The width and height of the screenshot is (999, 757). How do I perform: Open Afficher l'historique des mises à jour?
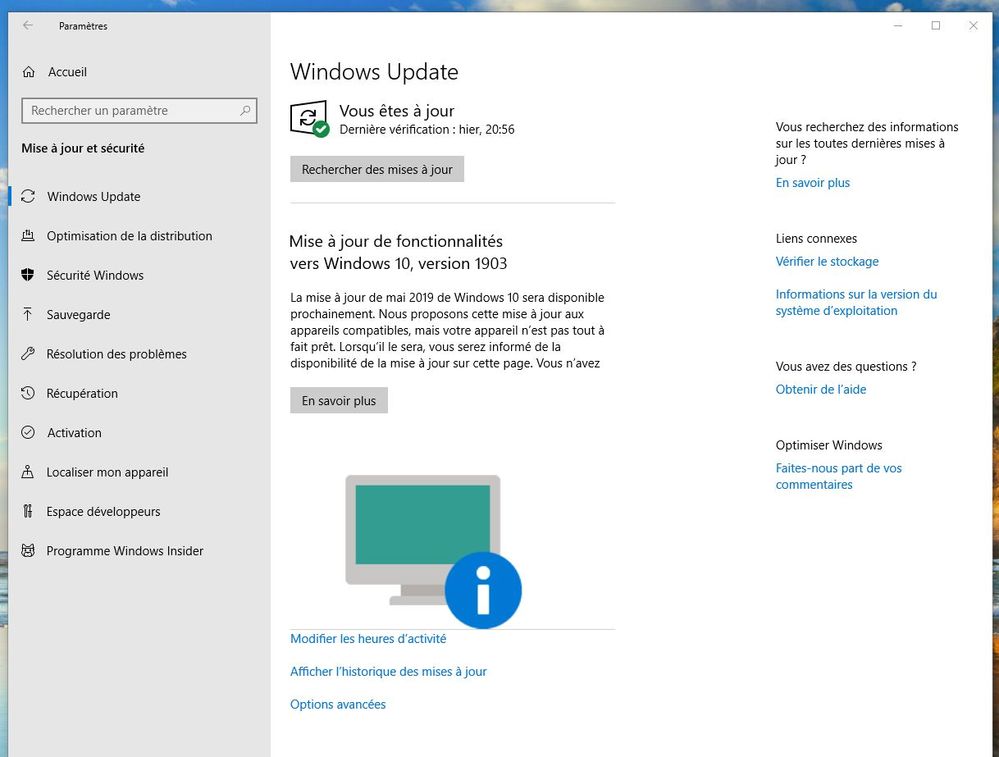coord(388,672)
